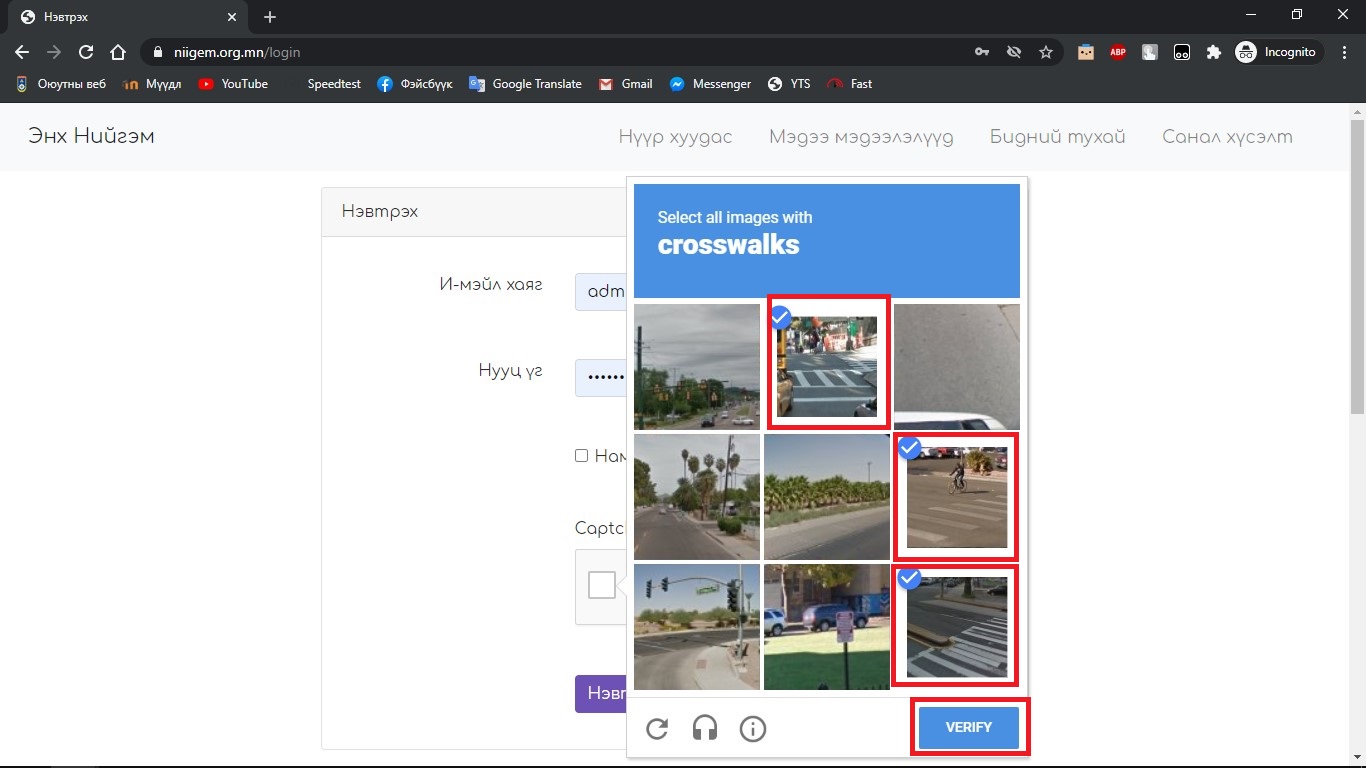Screen dimensions: 1366x768
Task: Click the reCAPTCHA reload challenge icon
Action: coord(657,729)
